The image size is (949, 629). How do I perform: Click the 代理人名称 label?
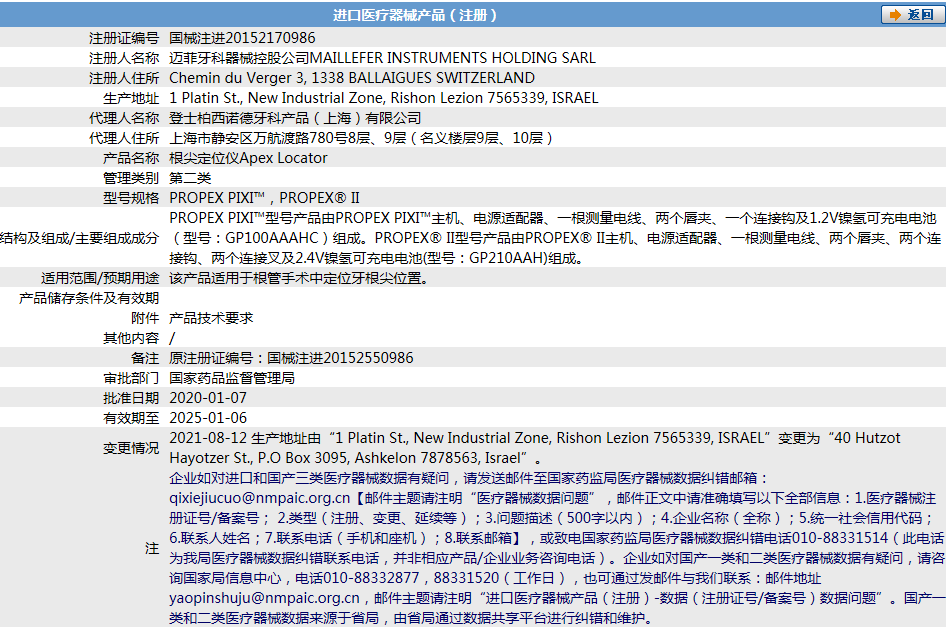123,118
